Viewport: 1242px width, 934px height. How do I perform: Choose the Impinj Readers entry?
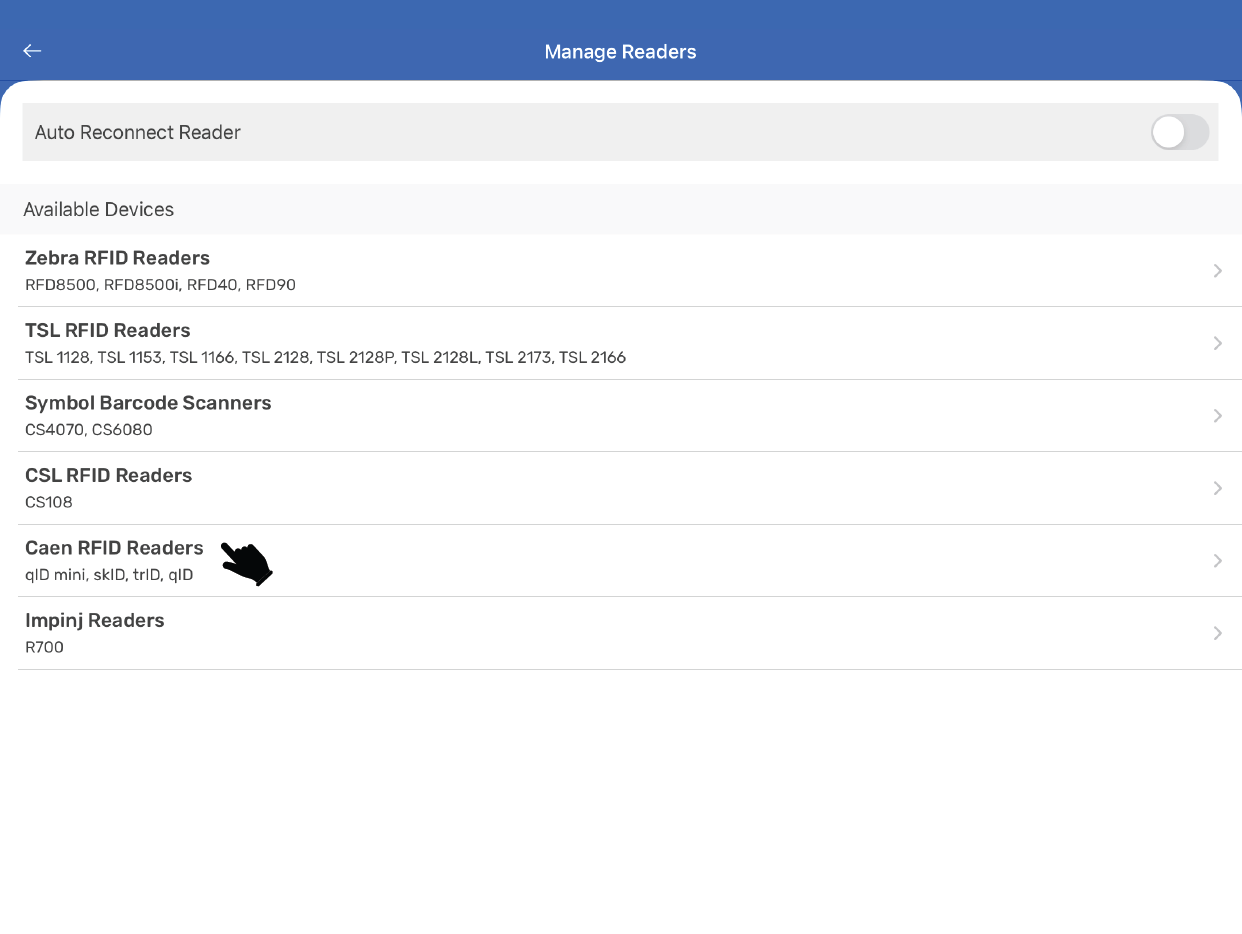tap(95, 621)
